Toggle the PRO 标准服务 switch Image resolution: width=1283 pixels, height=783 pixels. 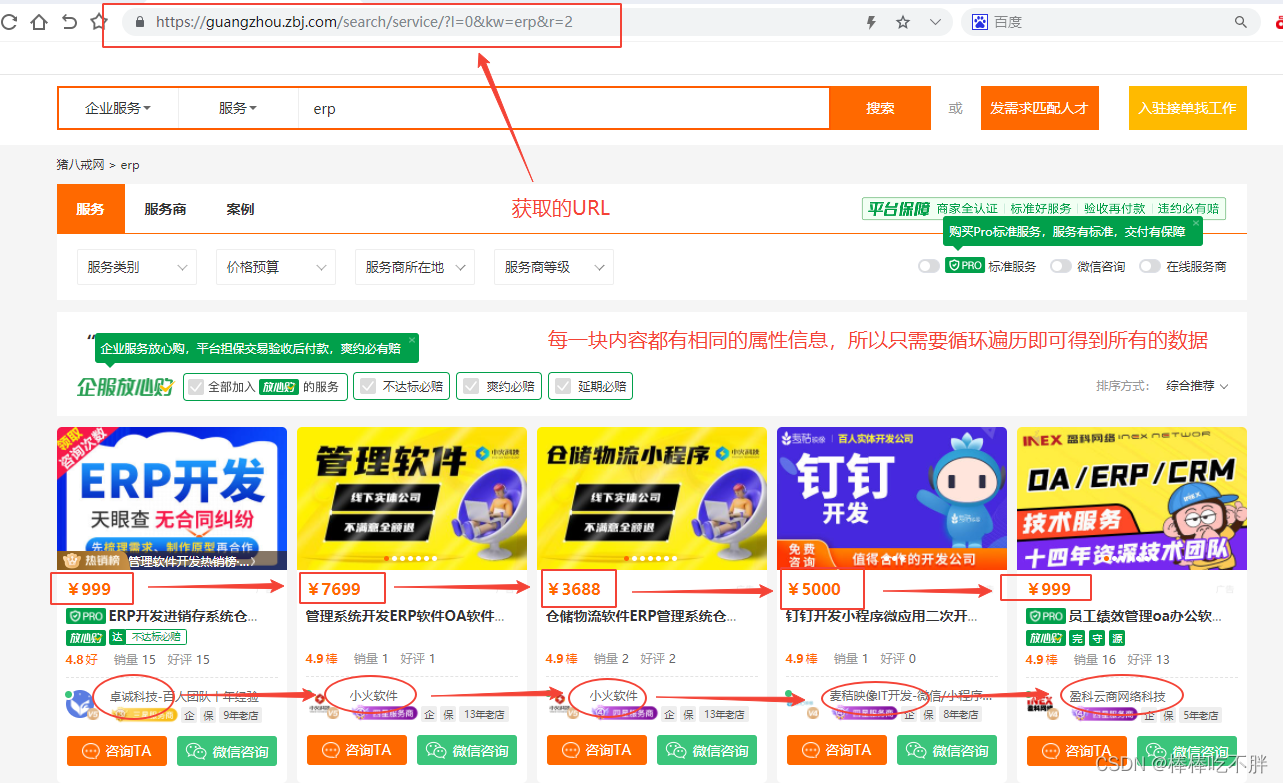click(x=929, y=266)
